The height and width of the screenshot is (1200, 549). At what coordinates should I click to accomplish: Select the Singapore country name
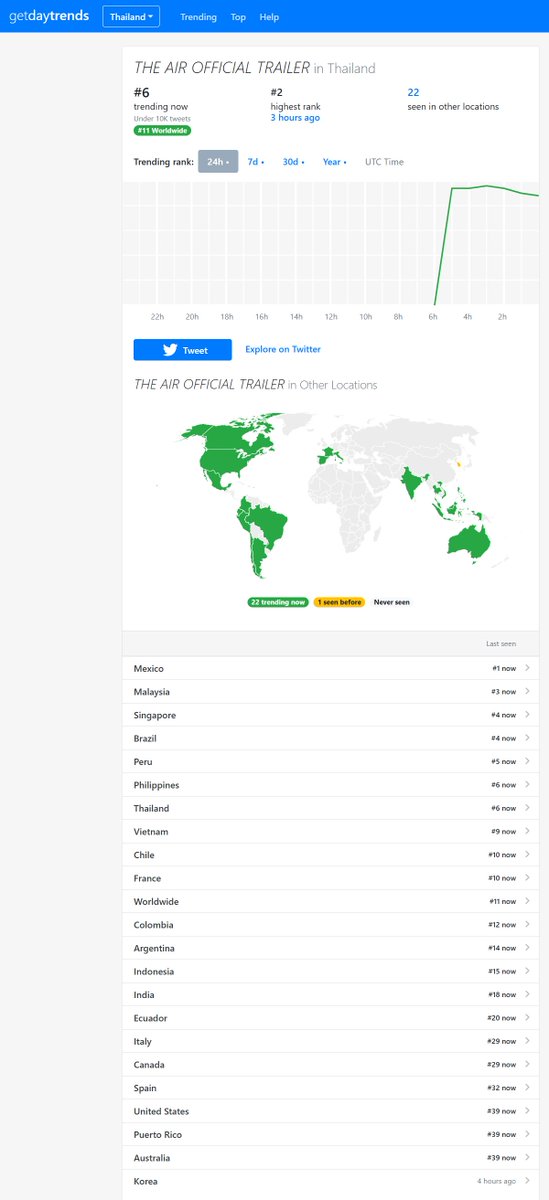click(155, 715)
